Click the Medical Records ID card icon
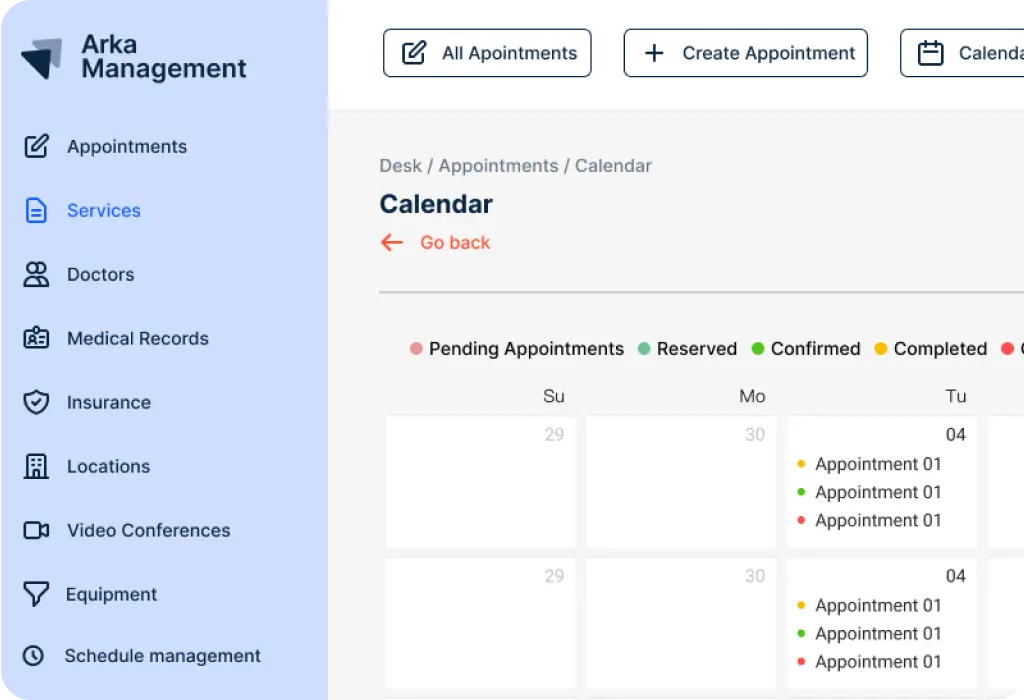The width and height of the screenshot is (1024, 700). [36, 338]
